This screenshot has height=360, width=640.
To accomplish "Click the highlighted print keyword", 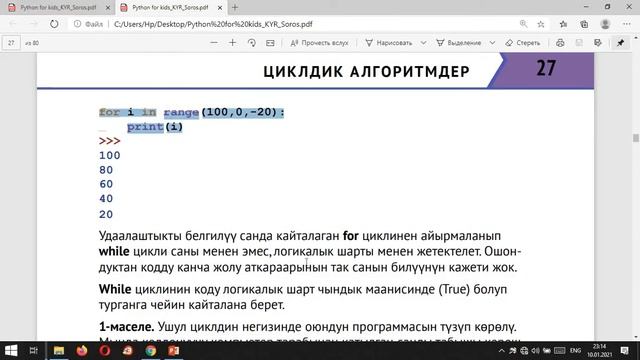I will pos(145,127).
